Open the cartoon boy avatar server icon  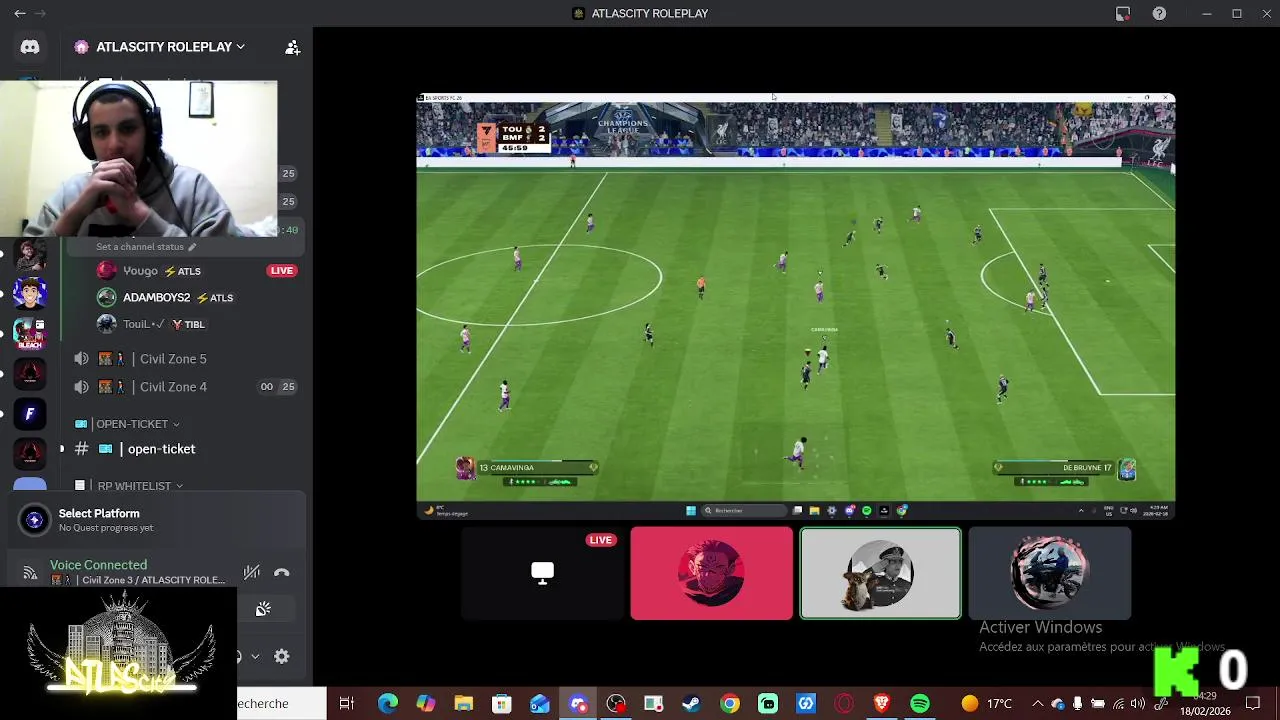pyautogui.click(x=30, y=294)
